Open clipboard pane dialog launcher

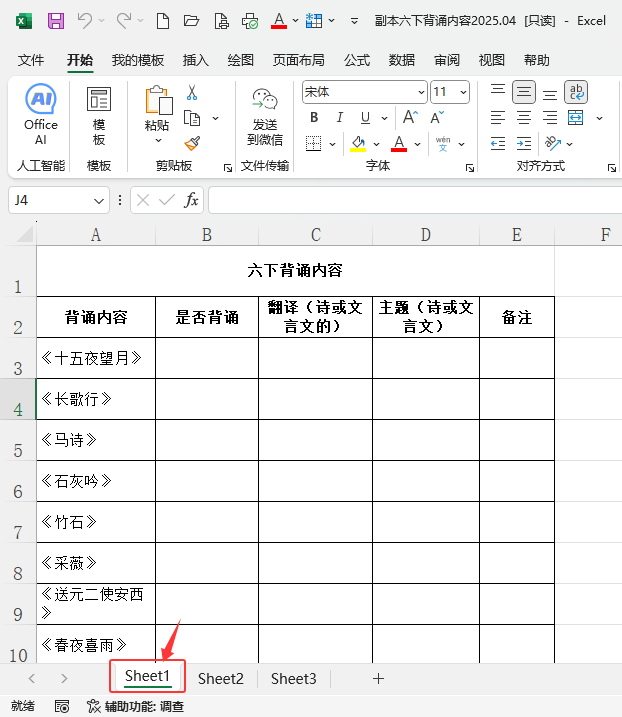pos(227,168)
